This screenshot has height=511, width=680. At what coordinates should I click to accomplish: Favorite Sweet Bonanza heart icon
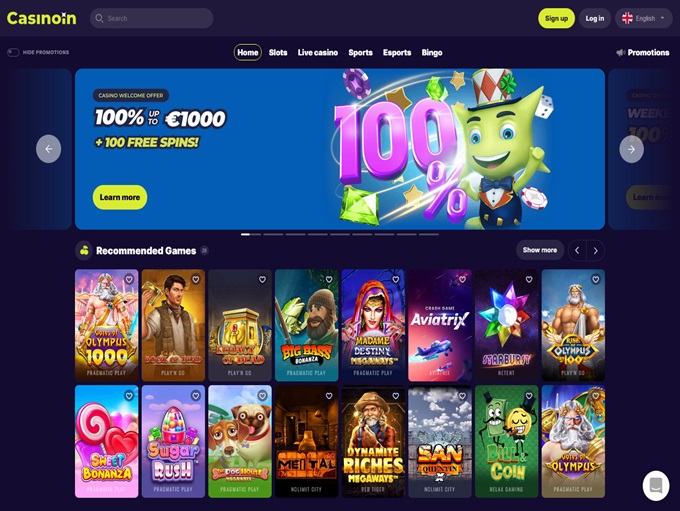coord(129,396)
